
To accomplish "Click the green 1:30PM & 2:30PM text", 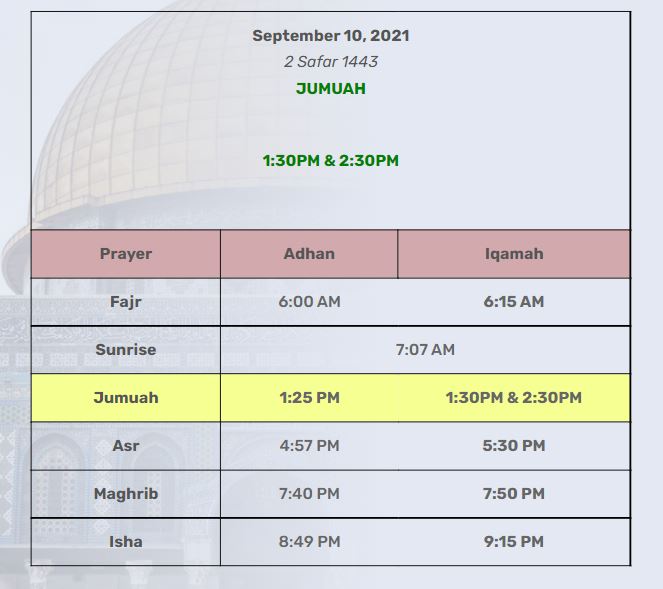I will (x=331, y=161).
